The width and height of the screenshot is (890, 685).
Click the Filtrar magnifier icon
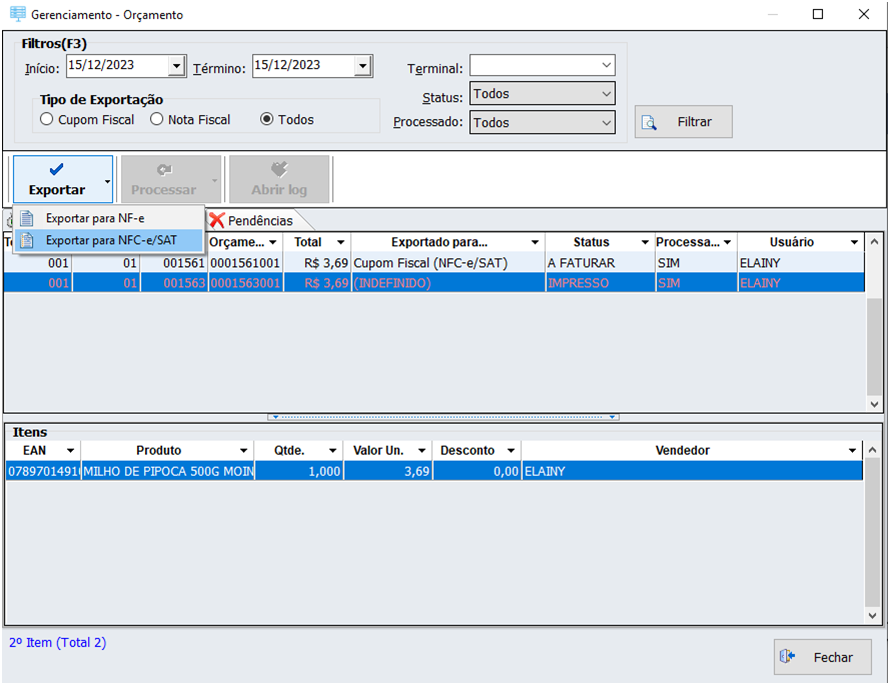649,122
